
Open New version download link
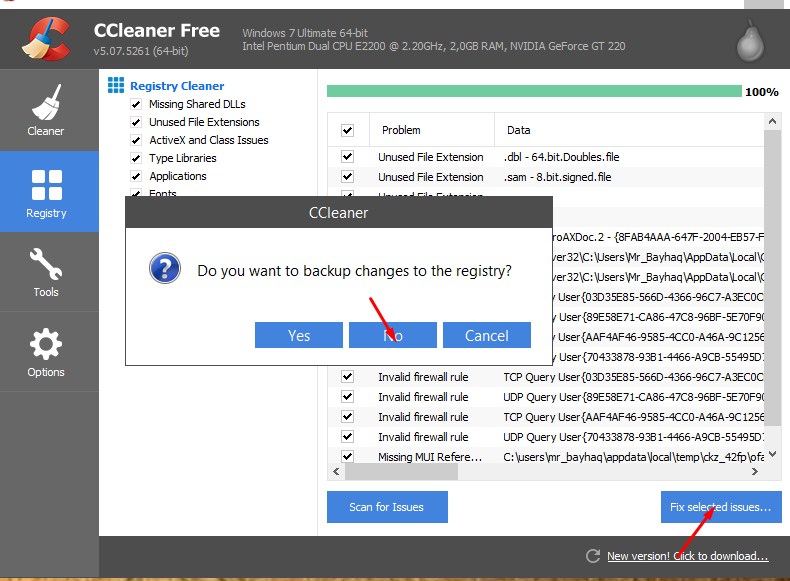point(688,556)
